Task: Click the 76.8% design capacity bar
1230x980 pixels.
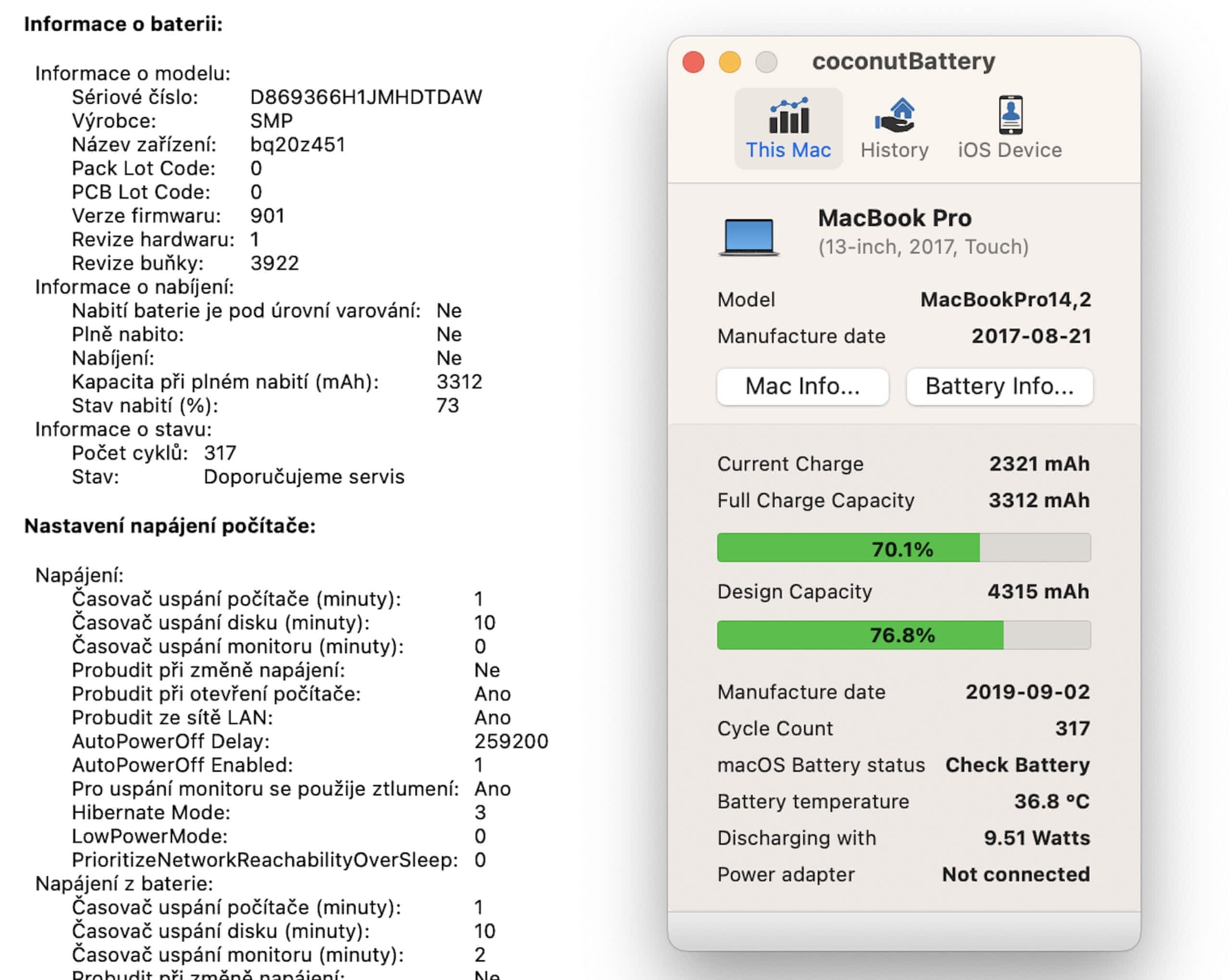Action: (x=903, y=635)
